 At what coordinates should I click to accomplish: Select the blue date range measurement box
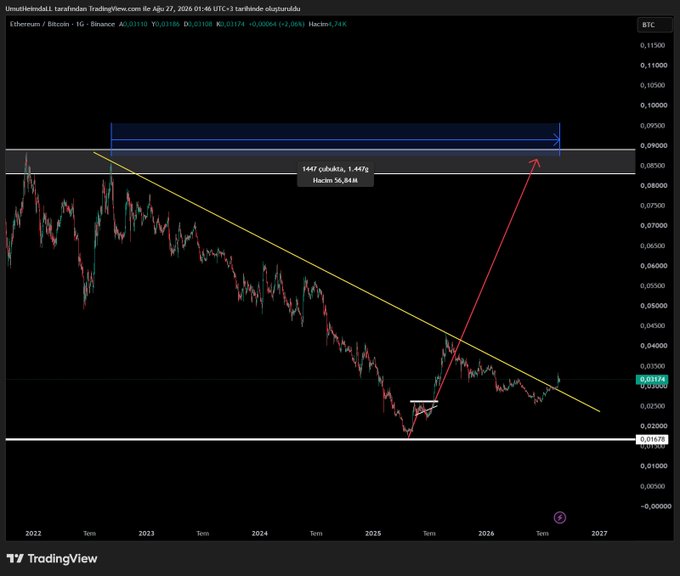335,140
